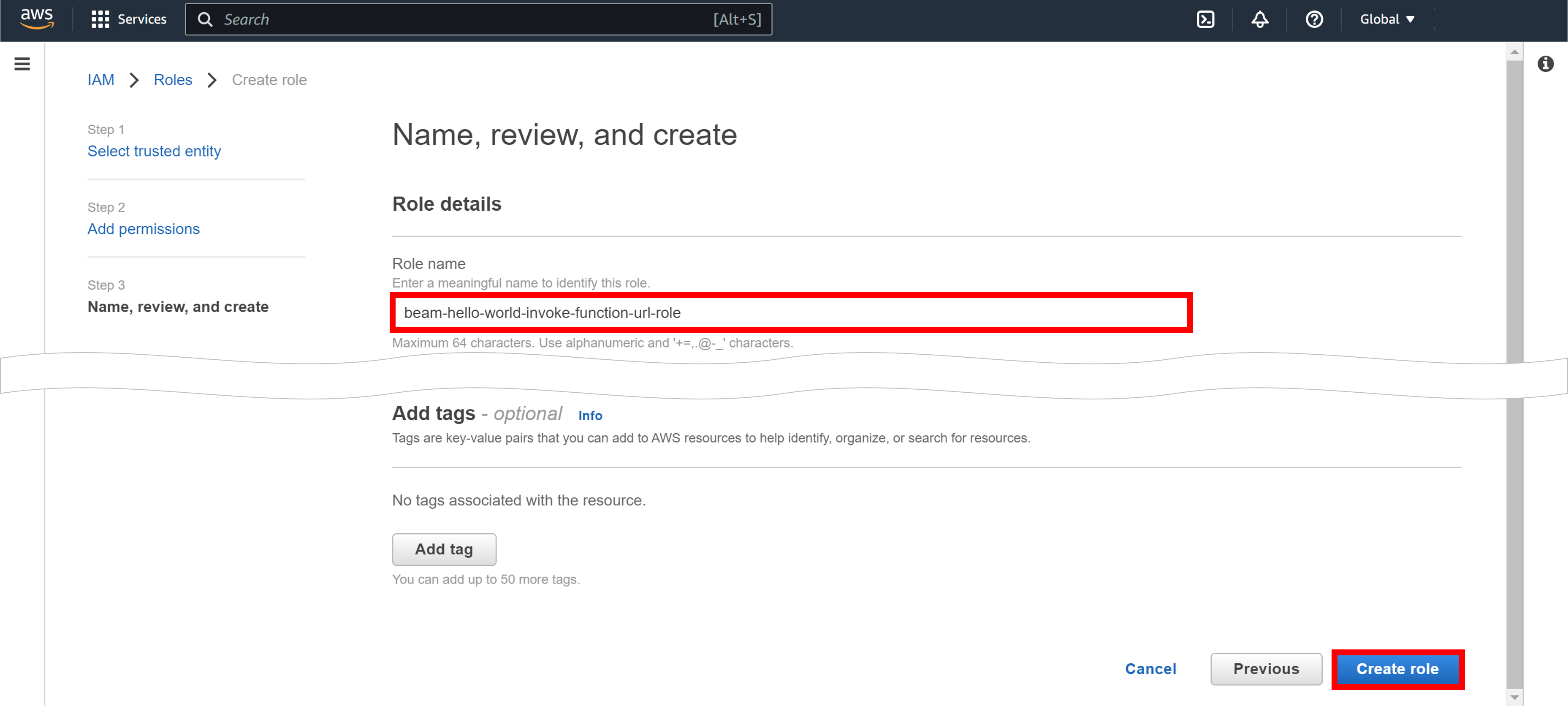Click the Create role button
Image resolution: width=1568 pixels, height=706 pixels.
point(1397,669)
